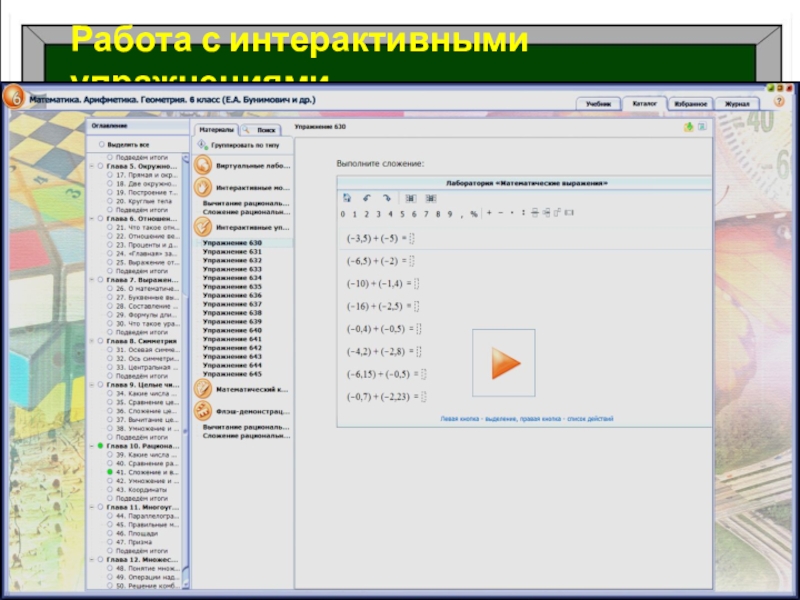Click the Виртуальные лаборатории orange icon
This screenshot has height=600, width=800.
coord(203,165)
